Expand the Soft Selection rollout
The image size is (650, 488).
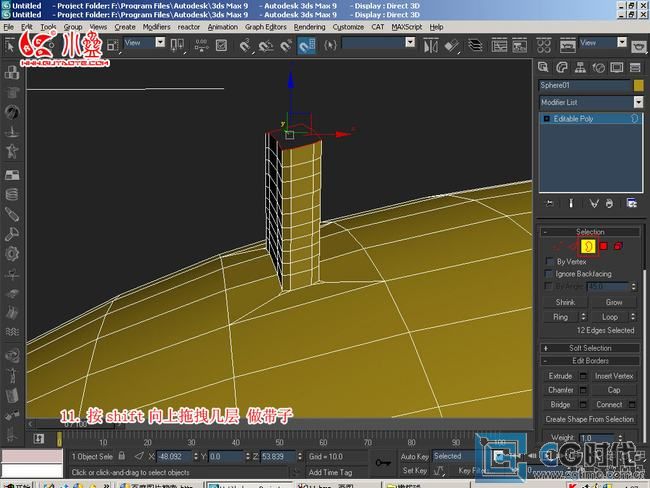(x=590, y=348)
